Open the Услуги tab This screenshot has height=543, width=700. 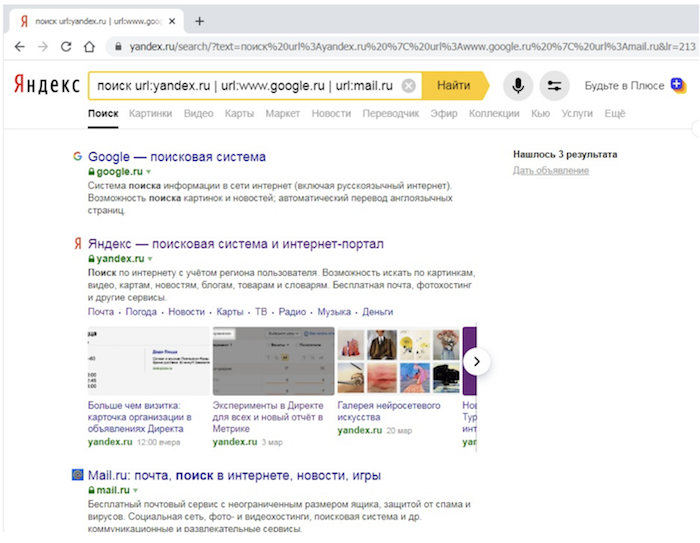click(577, 113)
